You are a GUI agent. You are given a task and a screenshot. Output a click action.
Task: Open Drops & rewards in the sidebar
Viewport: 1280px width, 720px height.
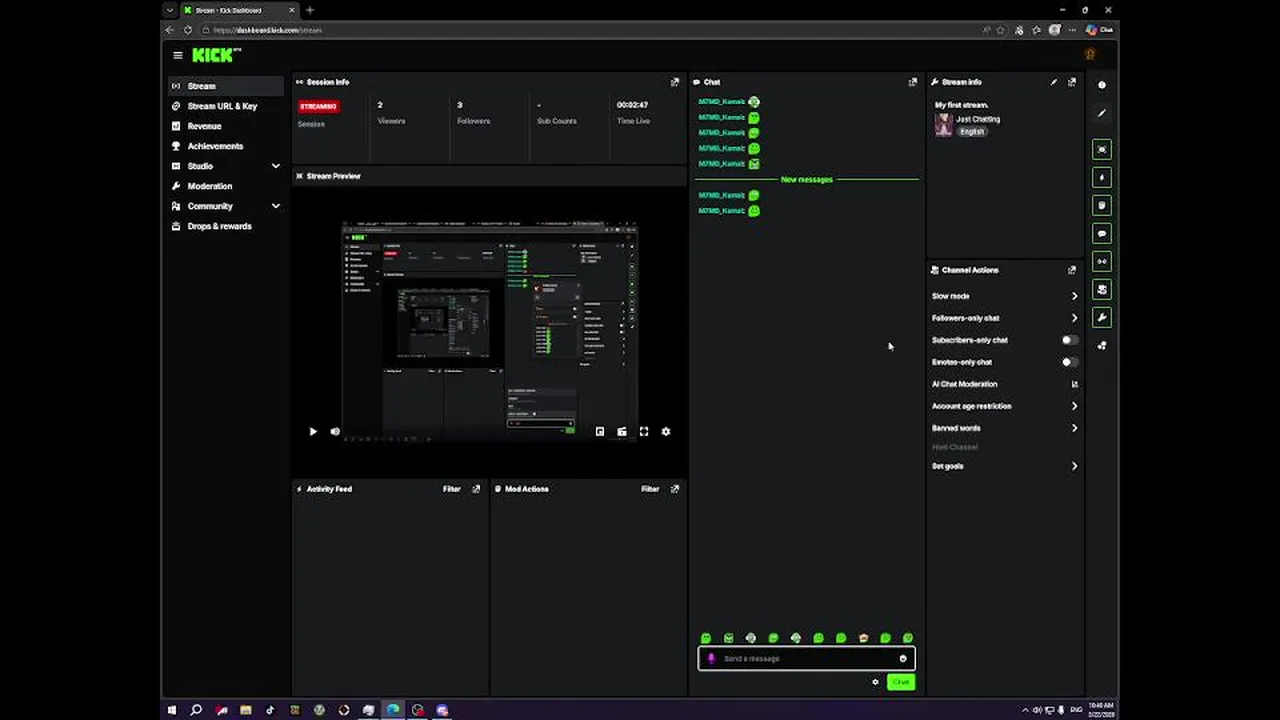[x=227, y=226]
